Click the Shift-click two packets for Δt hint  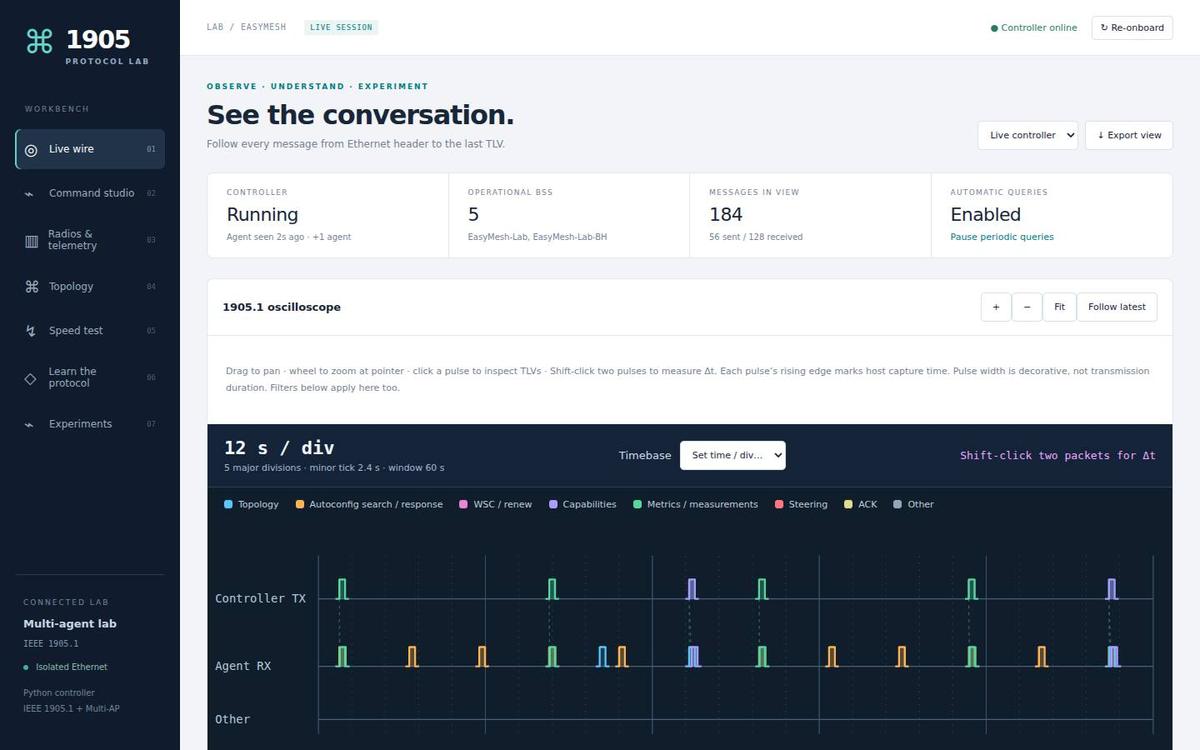(x=1058, y=456)
